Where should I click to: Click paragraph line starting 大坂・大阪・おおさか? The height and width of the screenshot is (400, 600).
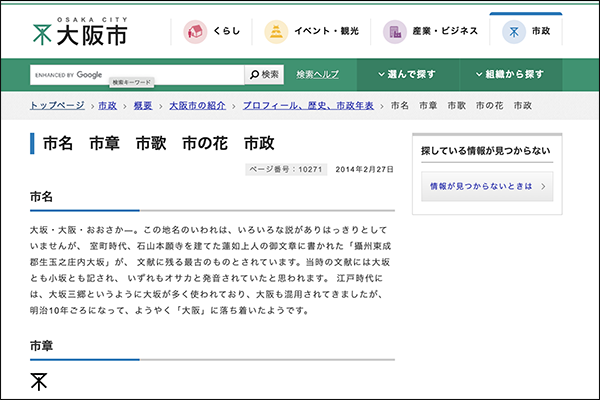[x=209, y=230]
